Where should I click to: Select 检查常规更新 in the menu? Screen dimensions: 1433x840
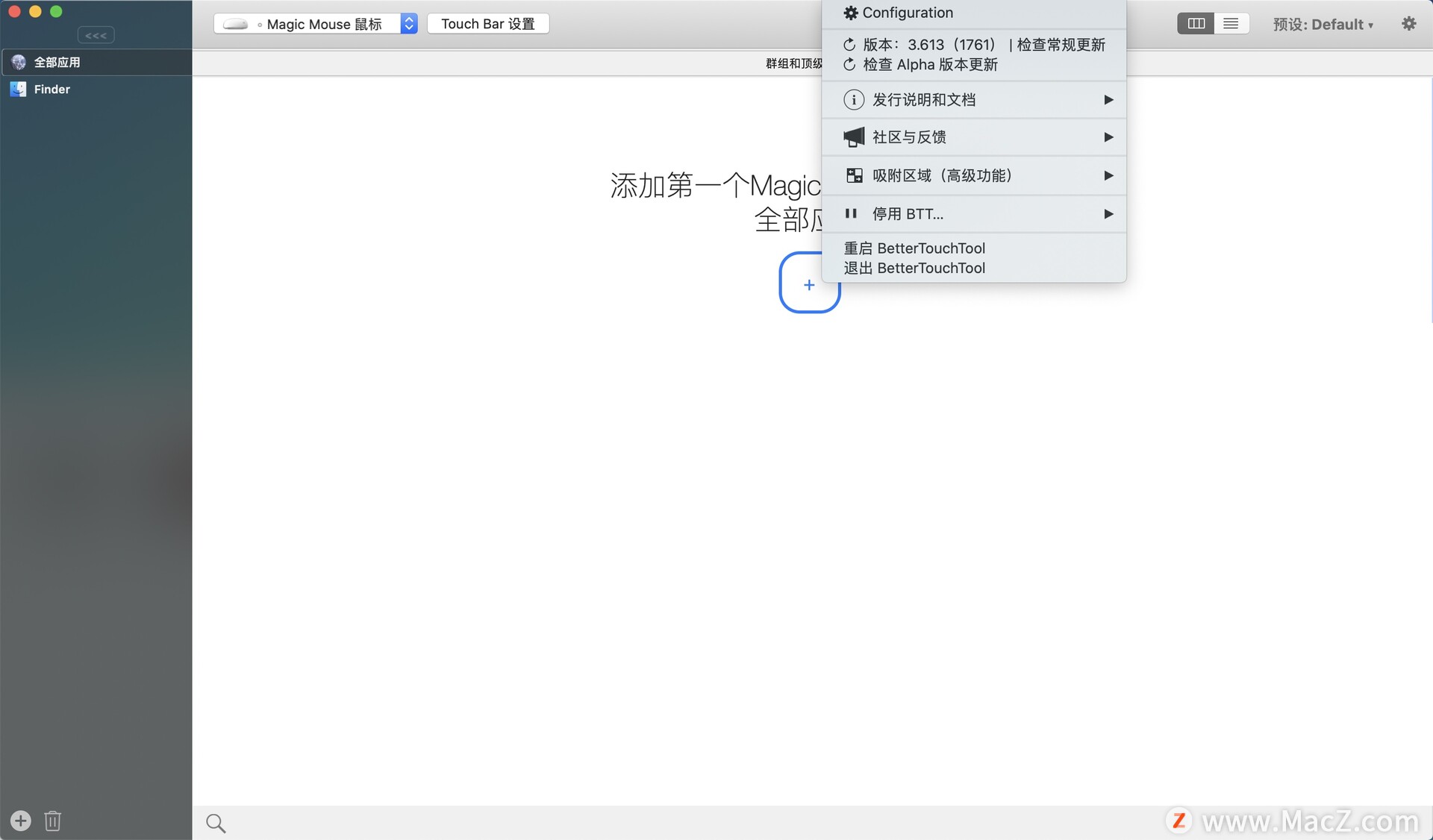[1061, 45]
